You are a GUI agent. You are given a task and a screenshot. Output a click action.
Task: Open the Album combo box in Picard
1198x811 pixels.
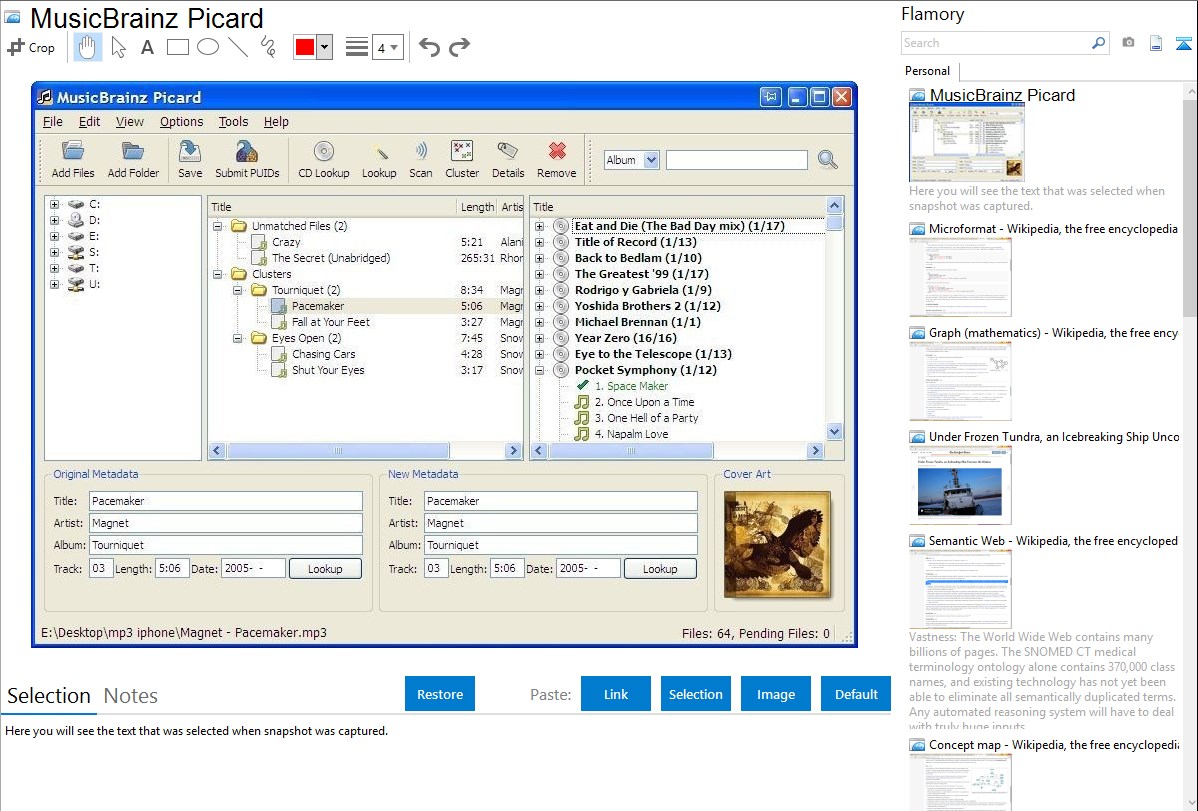(x=631, y=160)
